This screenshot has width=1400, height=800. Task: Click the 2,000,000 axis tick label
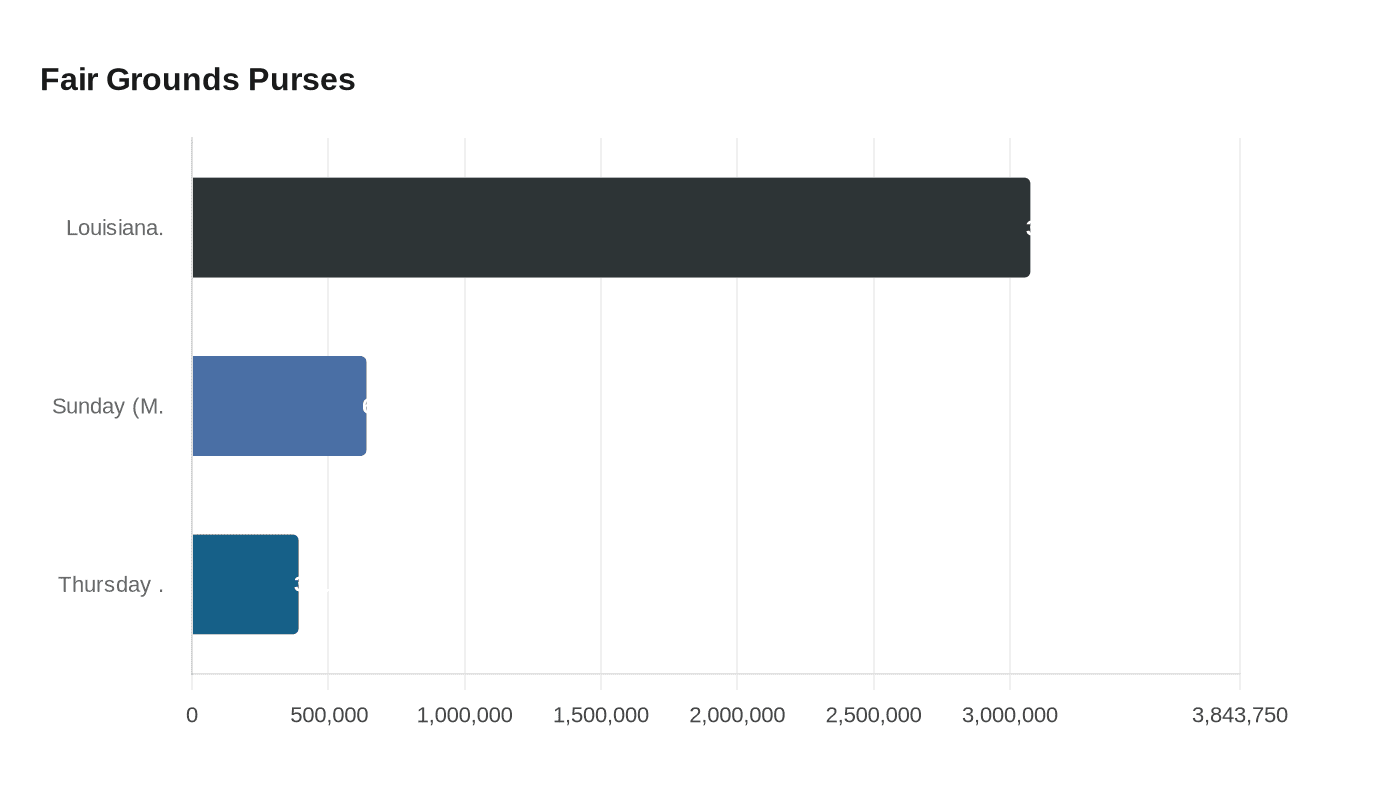(737, 715)
